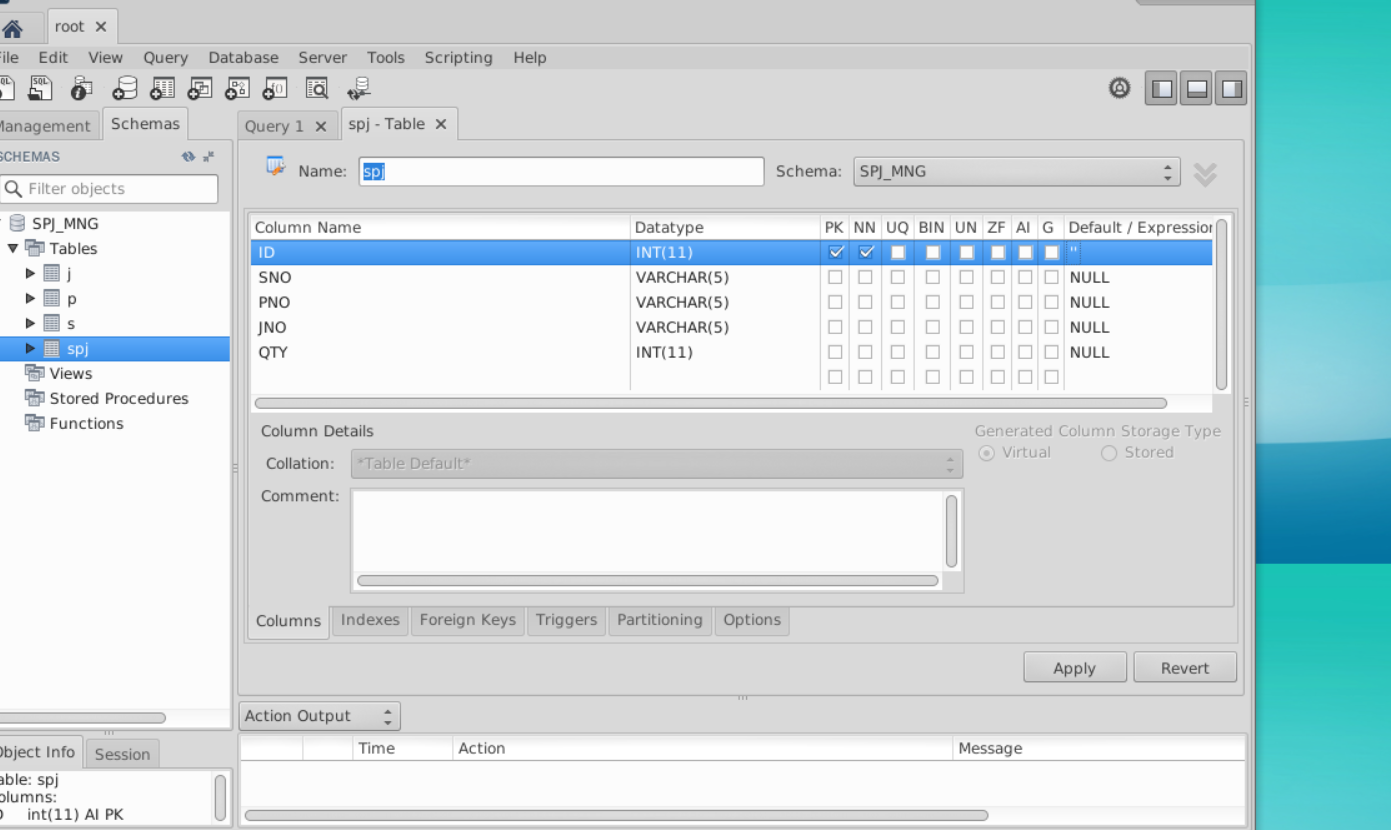Open the Schema SPJ_MNG dropdown
1391x830 pixels.
pyautogui.click(x=1016, y=172)
